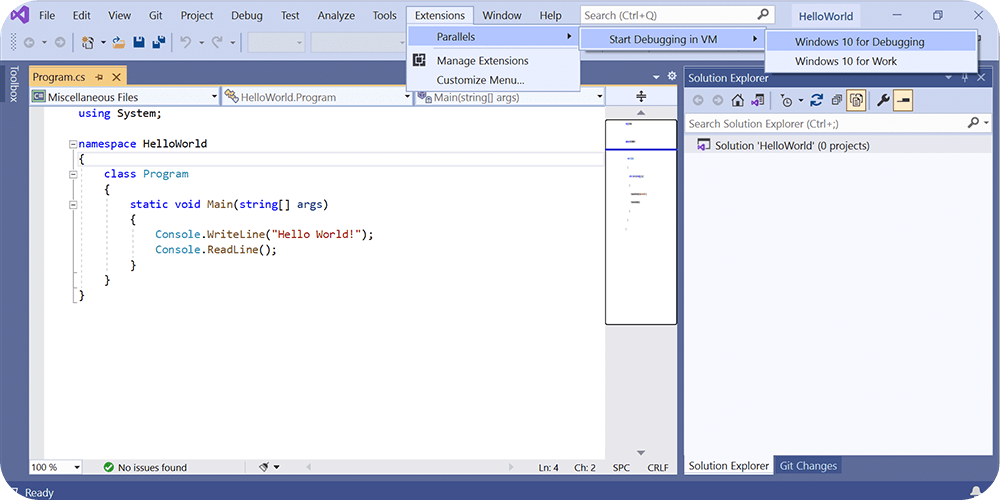
Task: Click the Collapse All icon in Solution Explorer
Action: point(836,100)
